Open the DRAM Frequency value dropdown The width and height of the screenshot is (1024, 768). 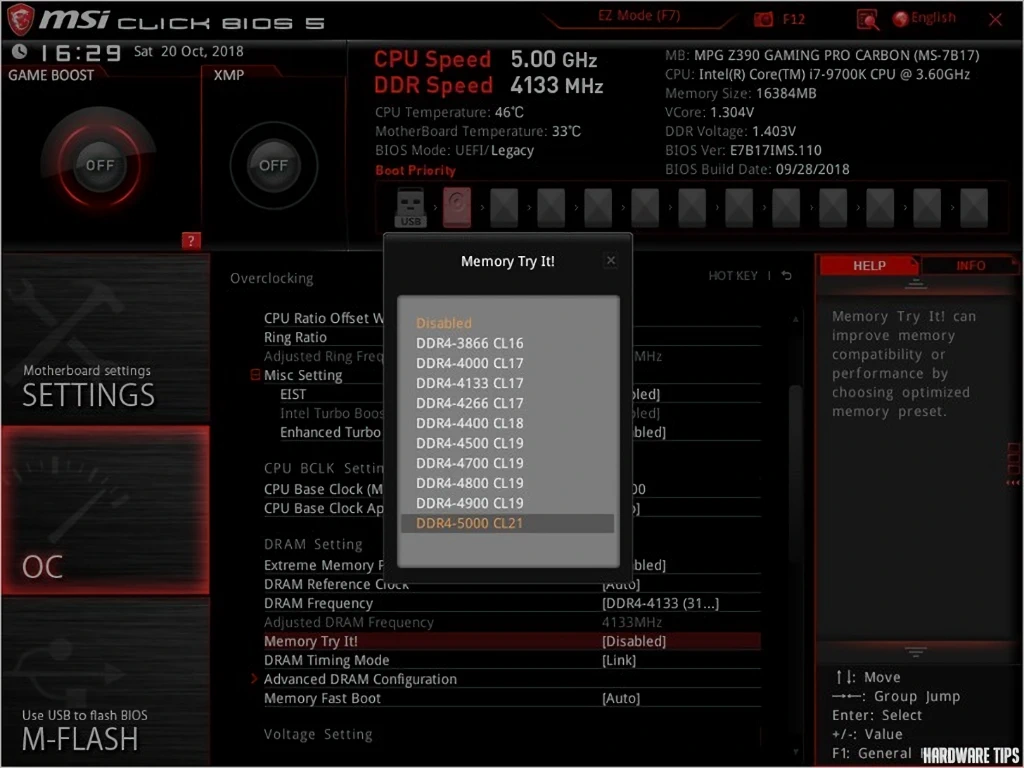coord(660,603)
